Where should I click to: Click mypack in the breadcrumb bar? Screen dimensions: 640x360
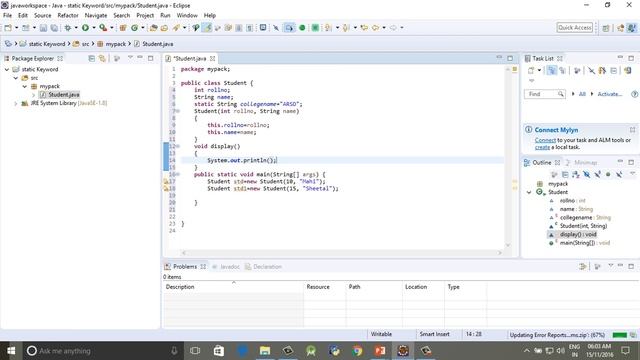click(116, 44)
